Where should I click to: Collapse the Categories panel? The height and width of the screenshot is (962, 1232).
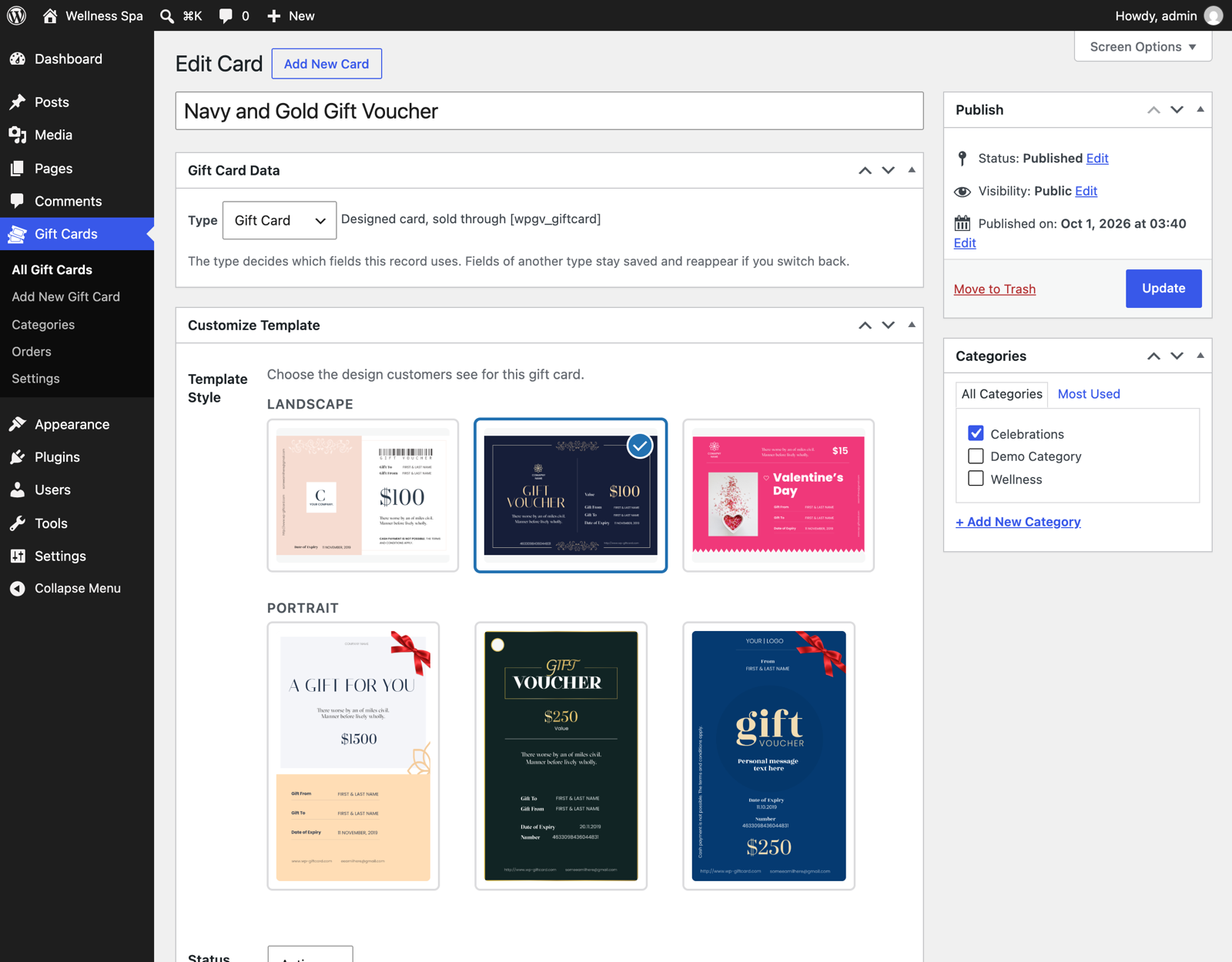coord(1200,356)
